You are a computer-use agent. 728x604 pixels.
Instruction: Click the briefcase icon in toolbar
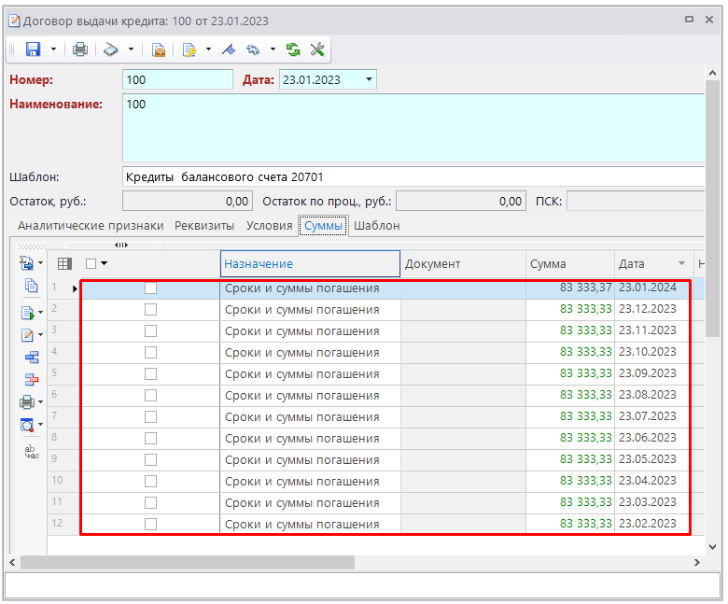[158, 49]
